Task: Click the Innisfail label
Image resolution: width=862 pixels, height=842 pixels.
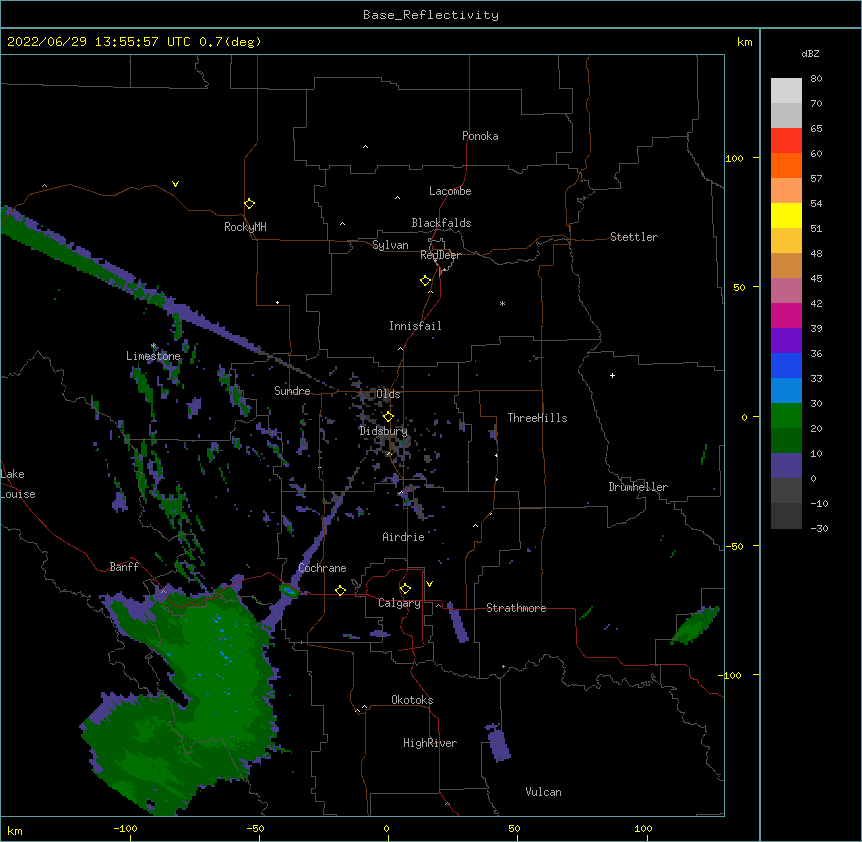Action: [415, 326]
